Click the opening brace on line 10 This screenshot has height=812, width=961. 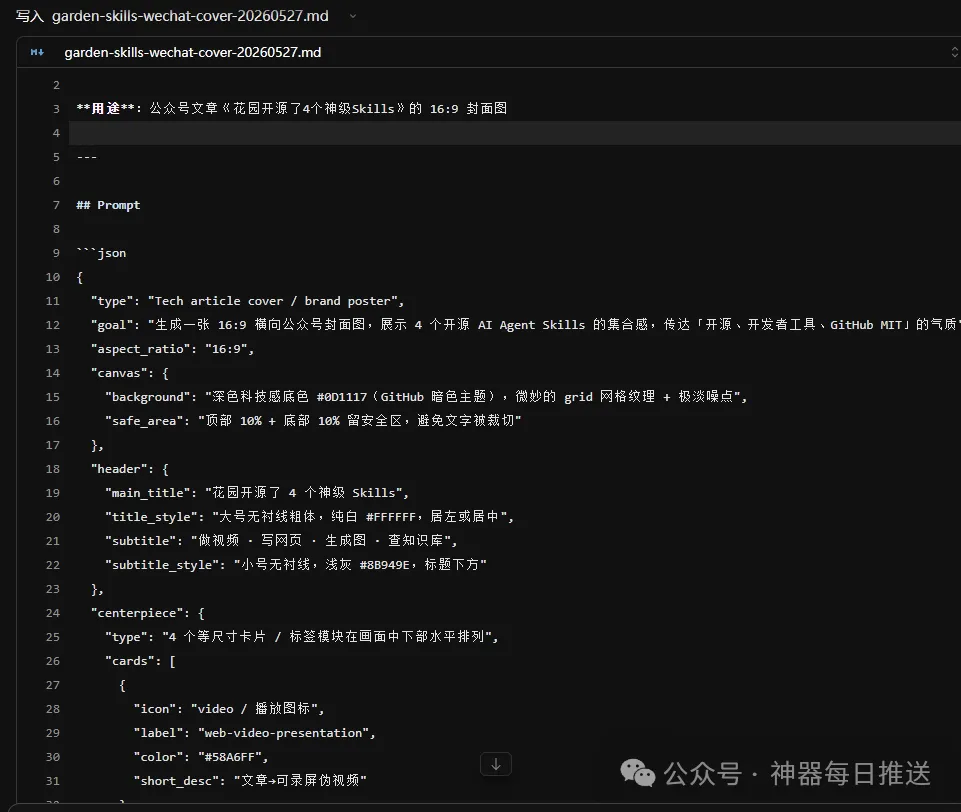click(x=80, y=277)
